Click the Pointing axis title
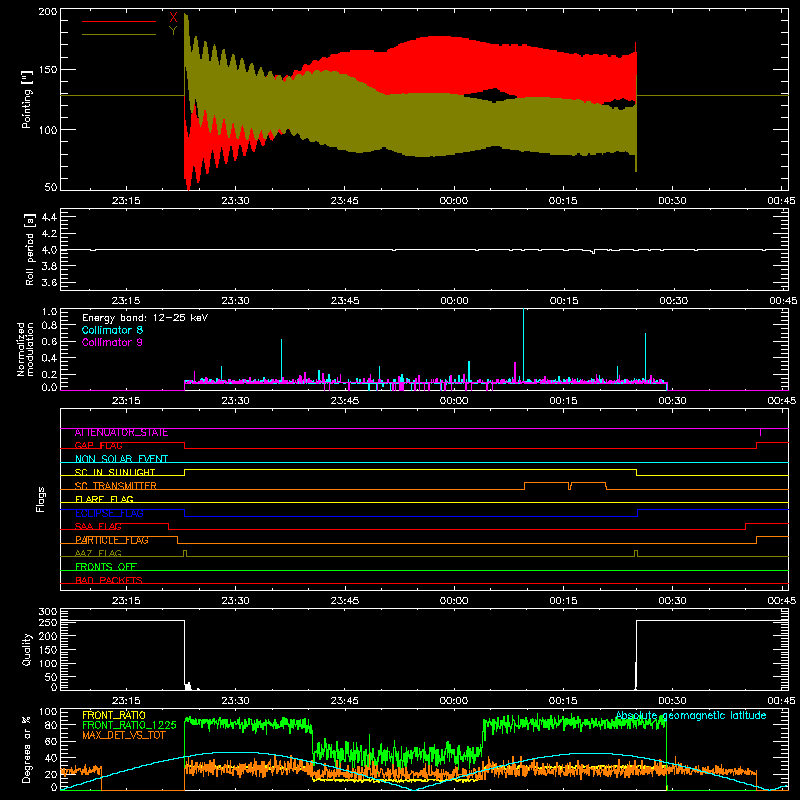 (x=27, y=100)
